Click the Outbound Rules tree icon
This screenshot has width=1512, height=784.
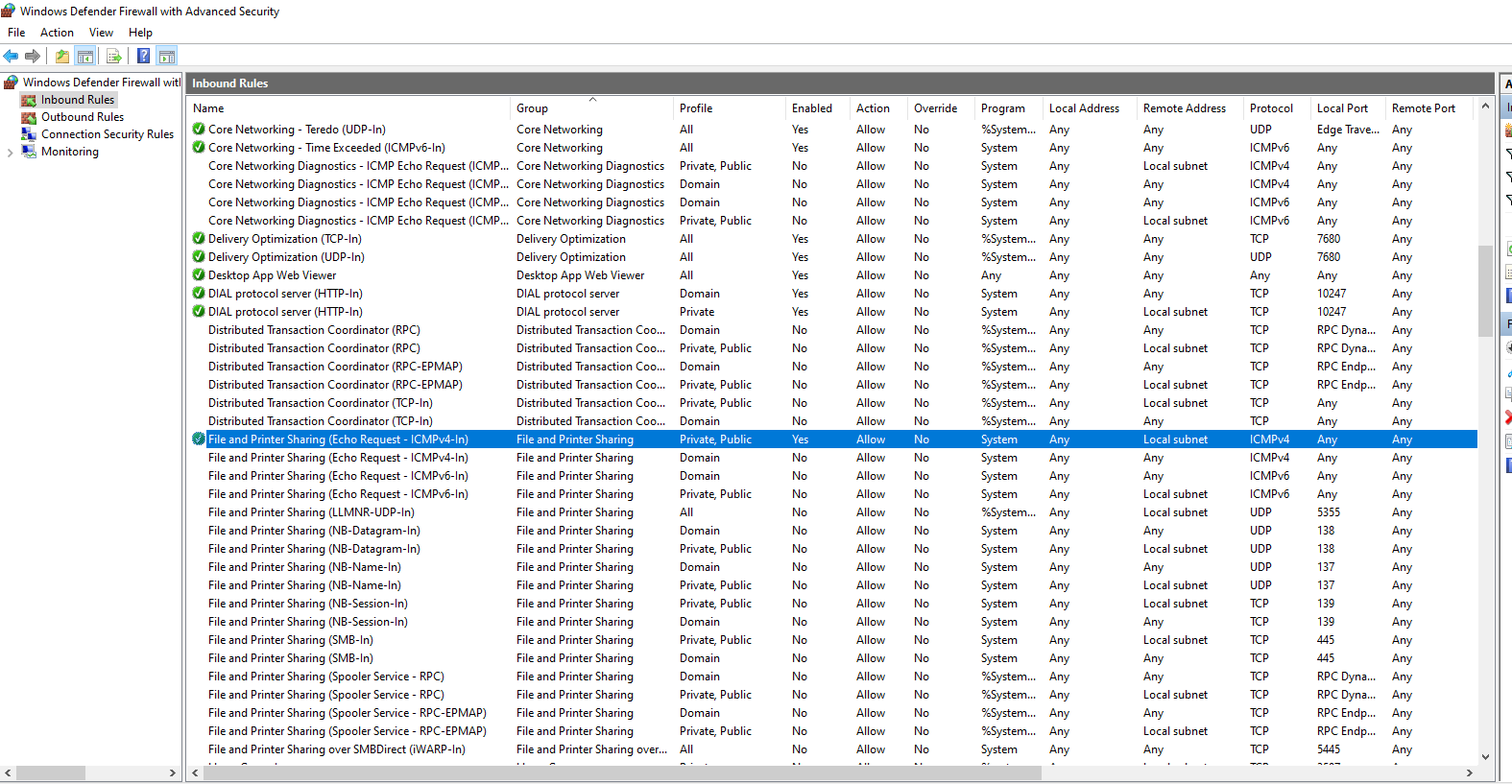coord(29,117)
